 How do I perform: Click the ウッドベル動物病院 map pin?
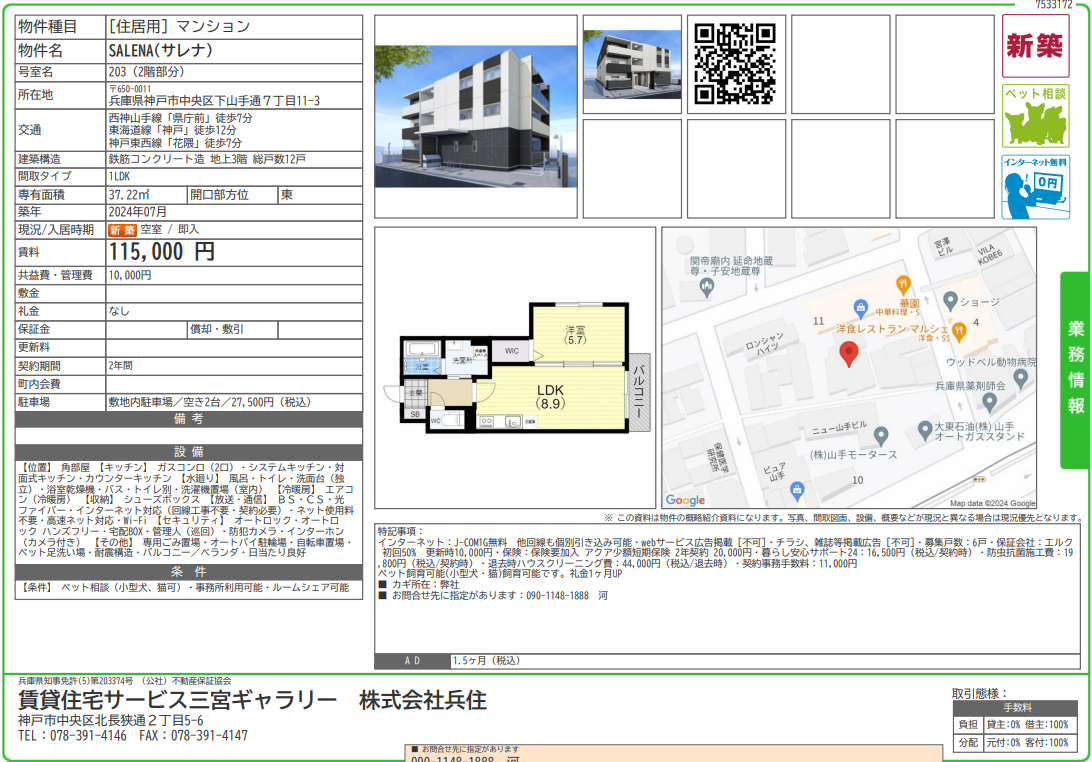click(1020, 378)
